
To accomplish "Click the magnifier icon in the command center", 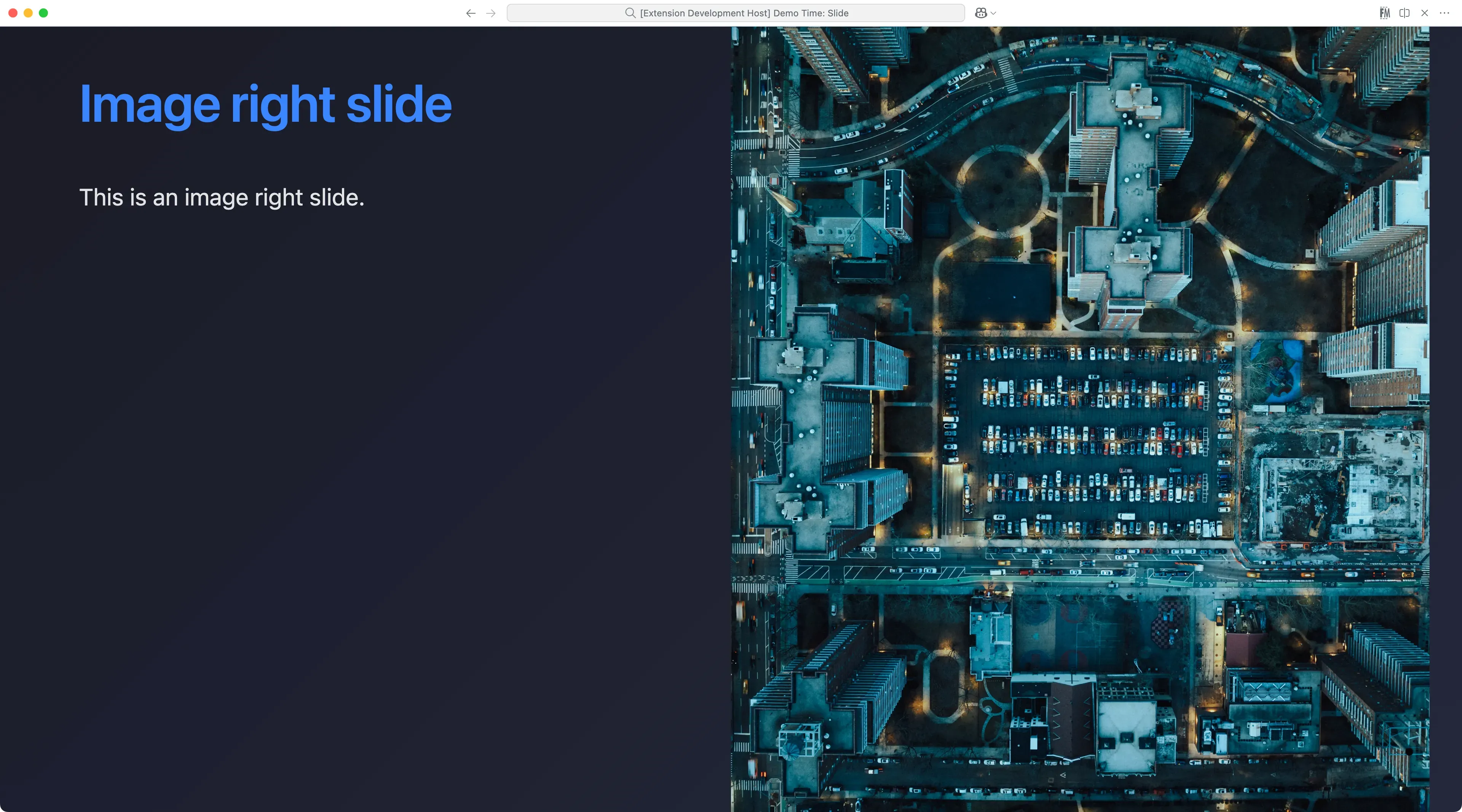I will coord(630,13).
